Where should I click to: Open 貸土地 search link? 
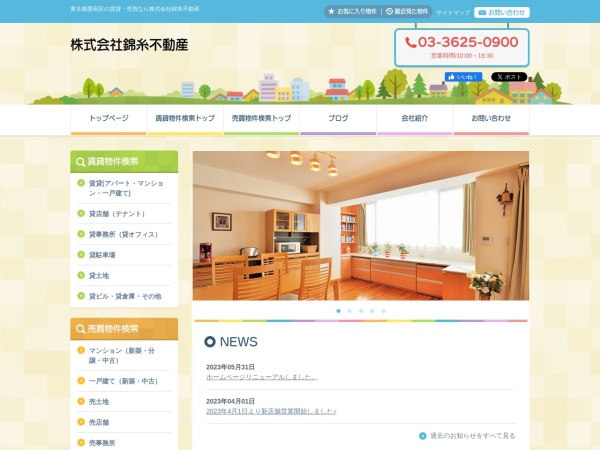(x=99, y=276)
